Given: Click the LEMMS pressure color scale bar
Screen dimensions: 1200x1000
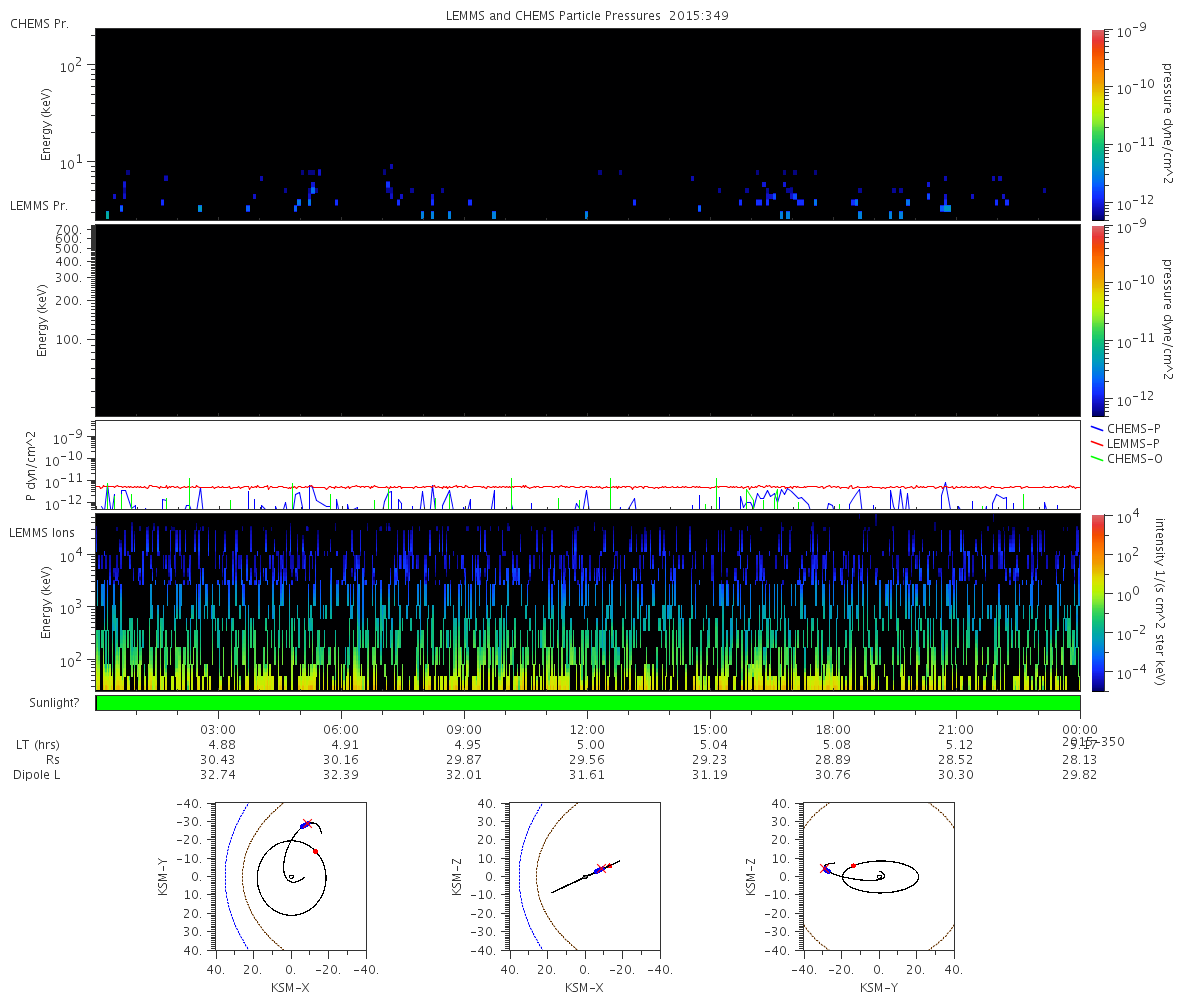Looking at the screenshot, I should click(x=1098, y=320).
